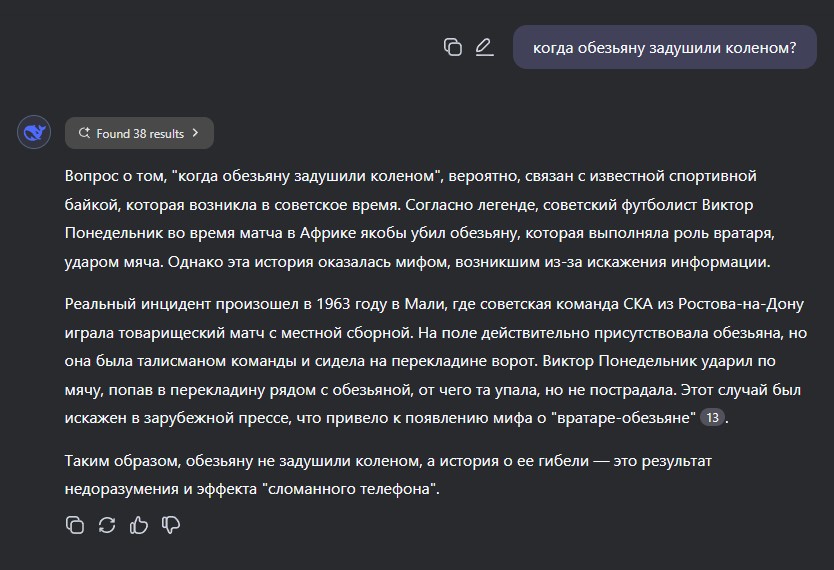Click the first paragraph starting with Вопрос о том
The image size is (834, 570).
419,219
